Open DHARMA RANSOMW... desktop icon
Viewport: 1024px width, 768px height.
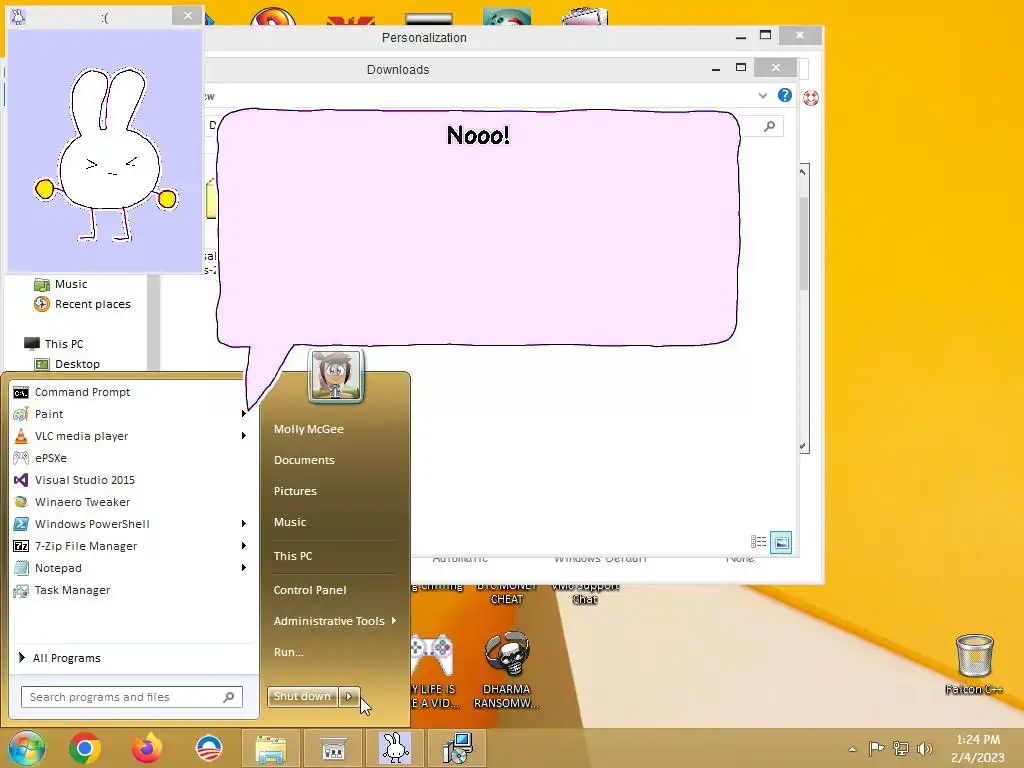click(507, 669)
